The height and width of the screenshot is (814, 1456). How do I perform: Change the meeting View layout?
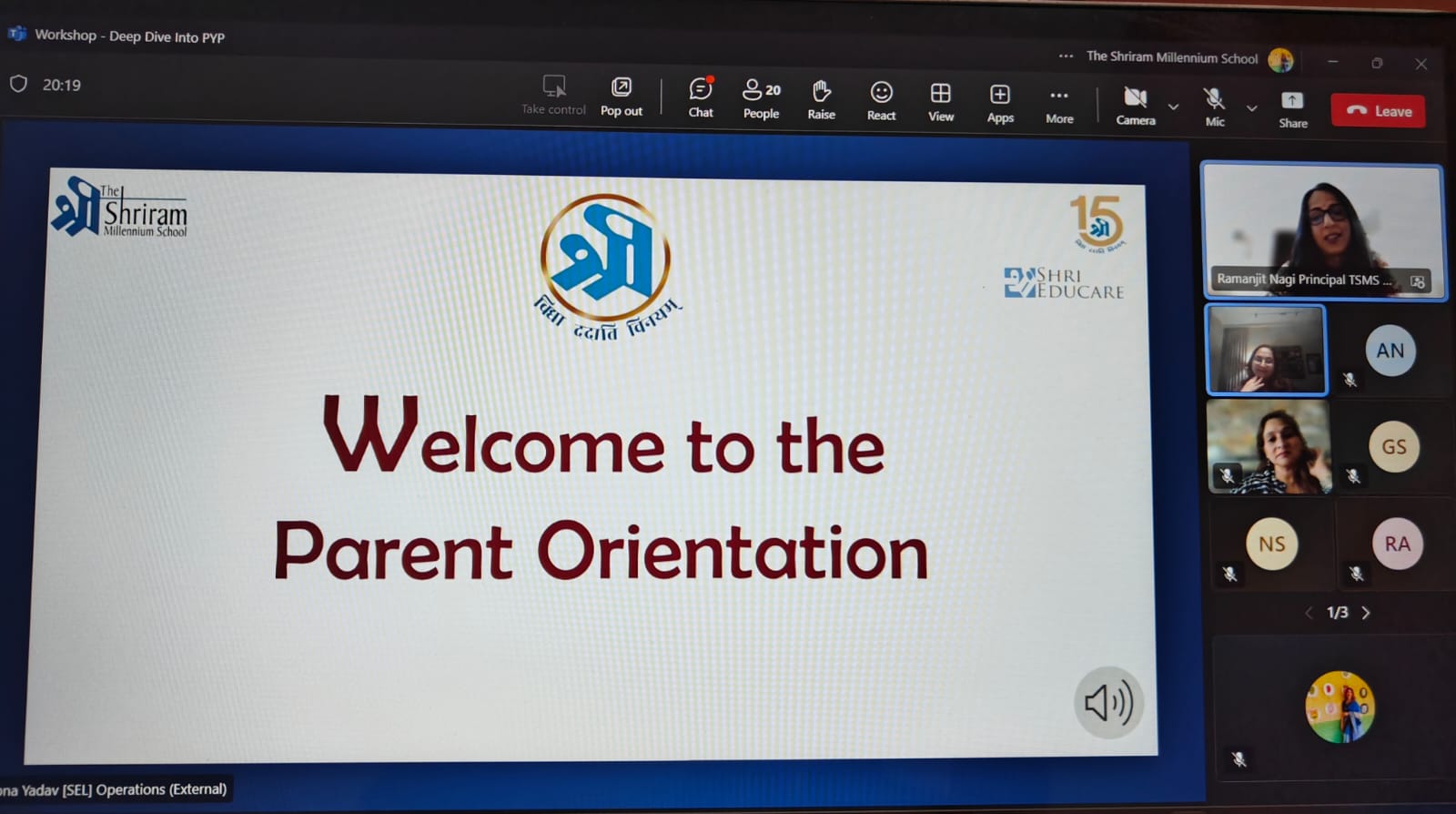[x=941, y=101]
